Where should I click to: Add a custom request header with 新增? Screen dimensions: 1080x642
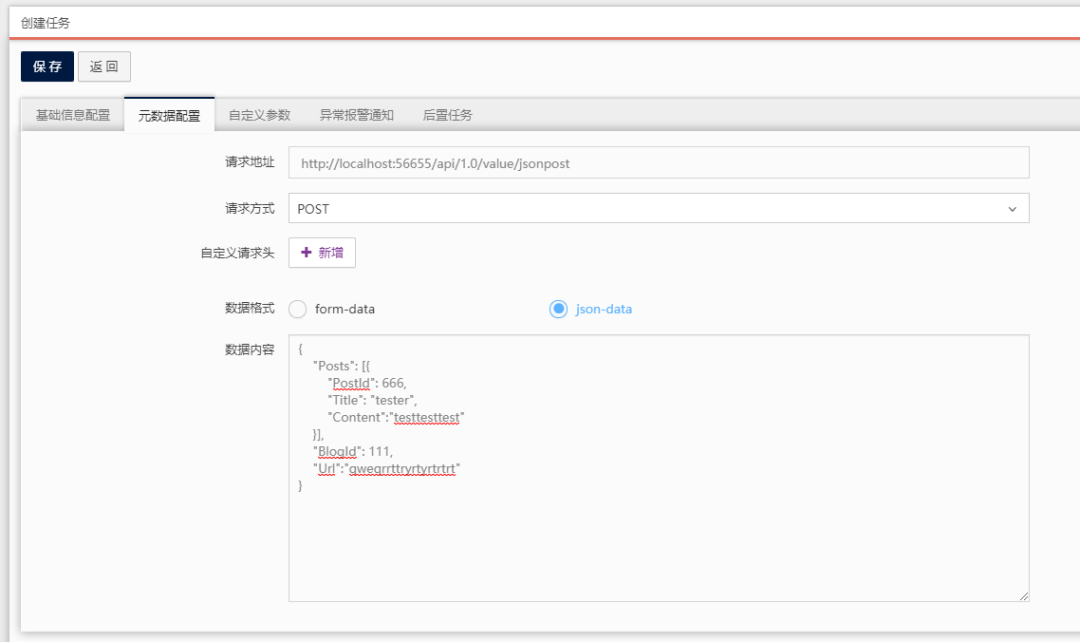pos(322,253)
